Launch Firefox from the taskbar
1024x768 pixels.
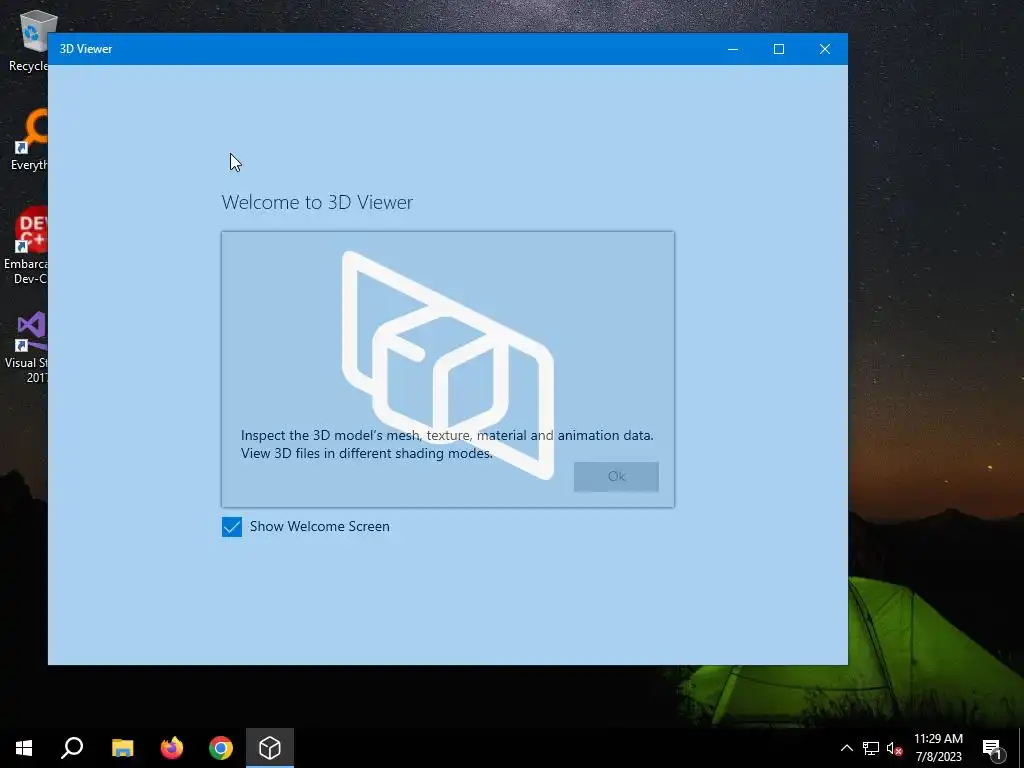(x=172, y=748)
